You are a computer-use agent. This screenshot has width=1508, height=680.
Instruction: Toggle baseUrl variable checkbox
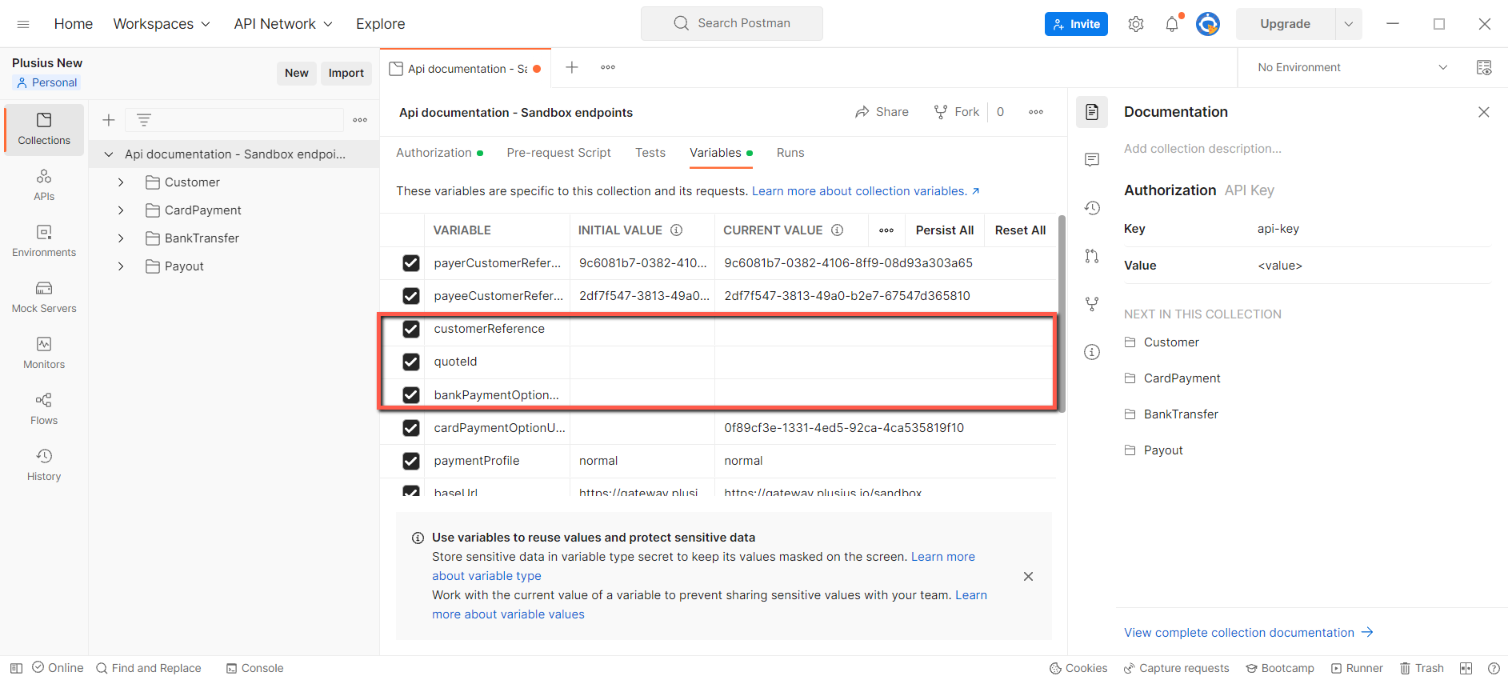pyautogui.click(x=411, y=491)
